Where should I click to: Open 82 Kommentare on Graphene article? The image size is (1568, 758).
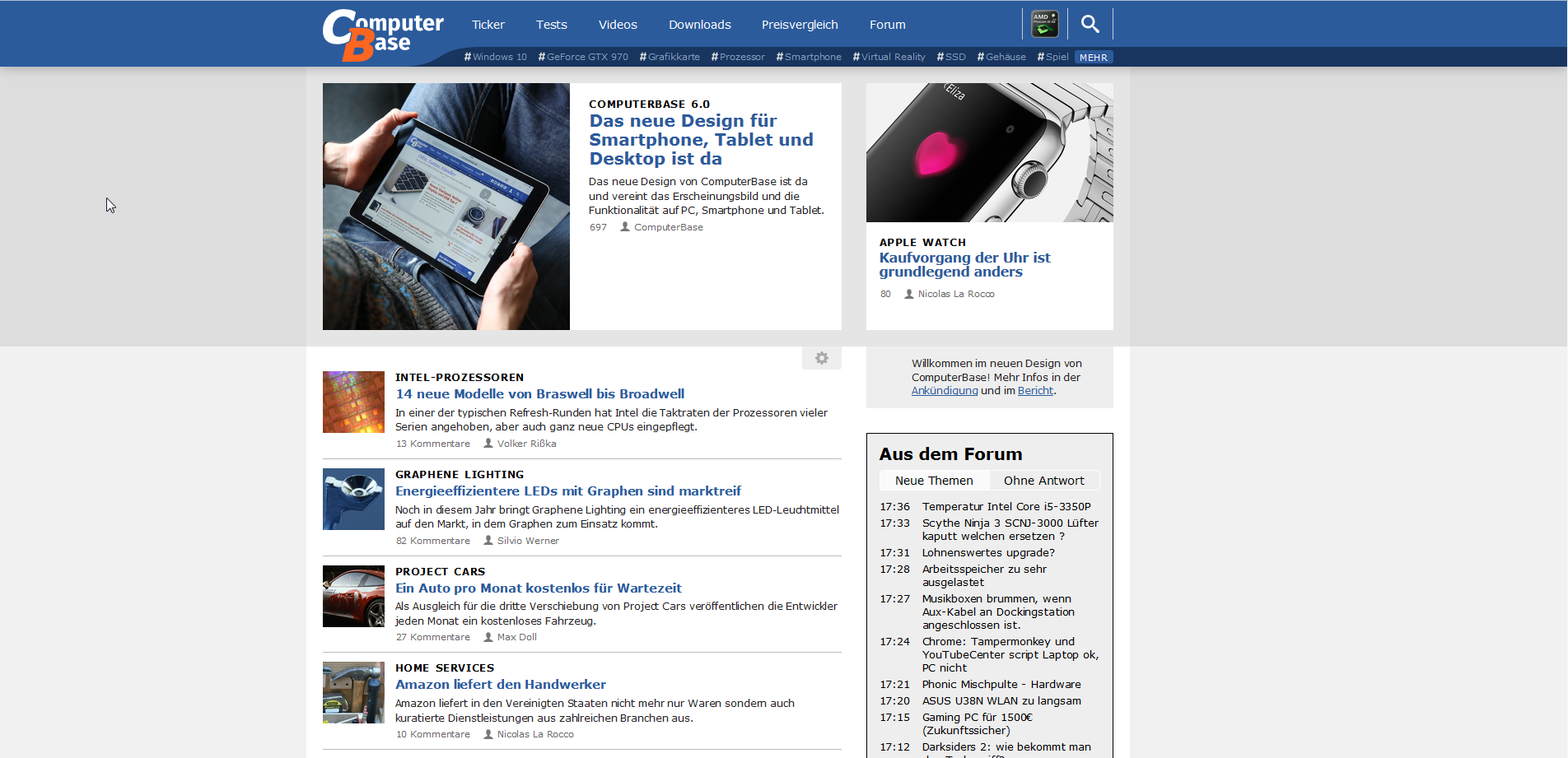(433, 541)
